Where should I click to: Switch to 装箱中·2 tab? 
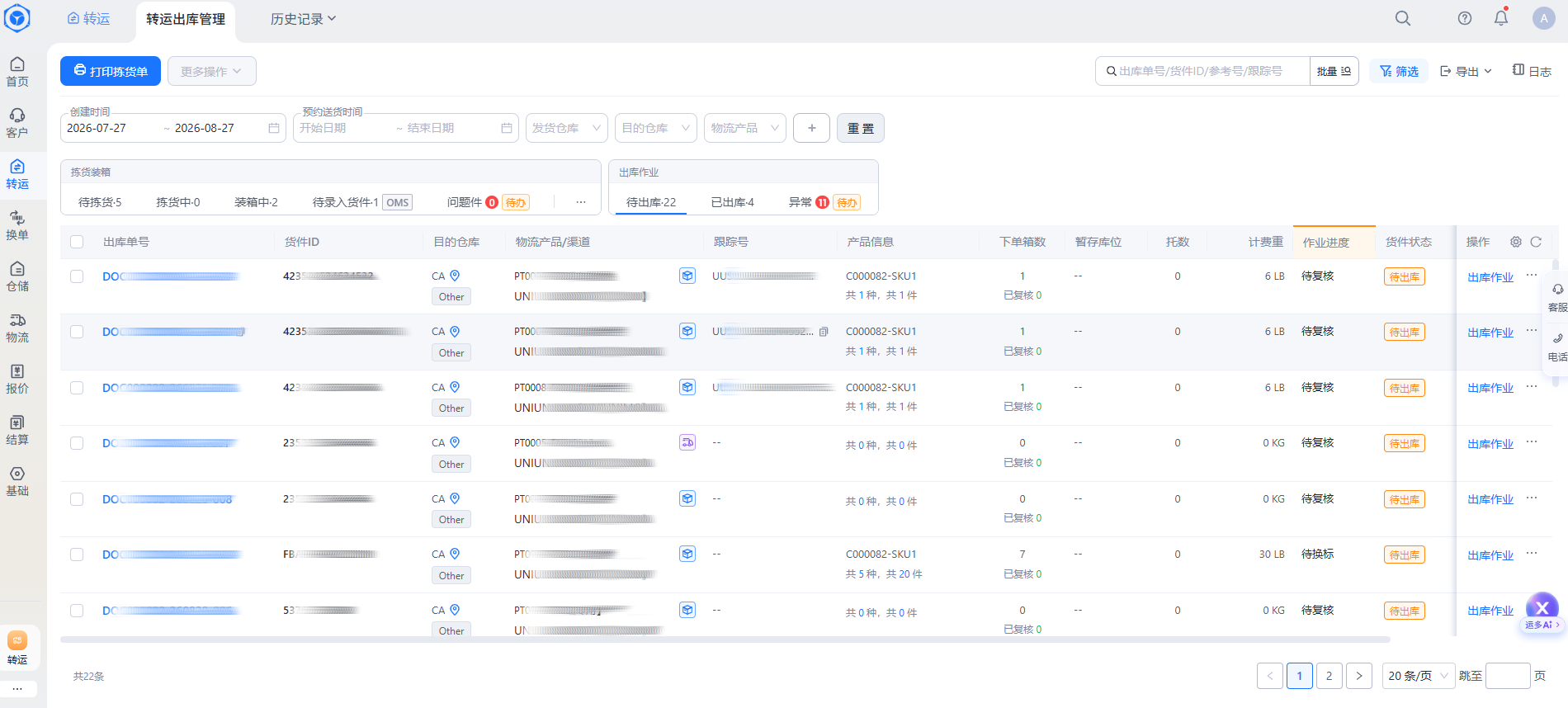click(x=256, y=202)
